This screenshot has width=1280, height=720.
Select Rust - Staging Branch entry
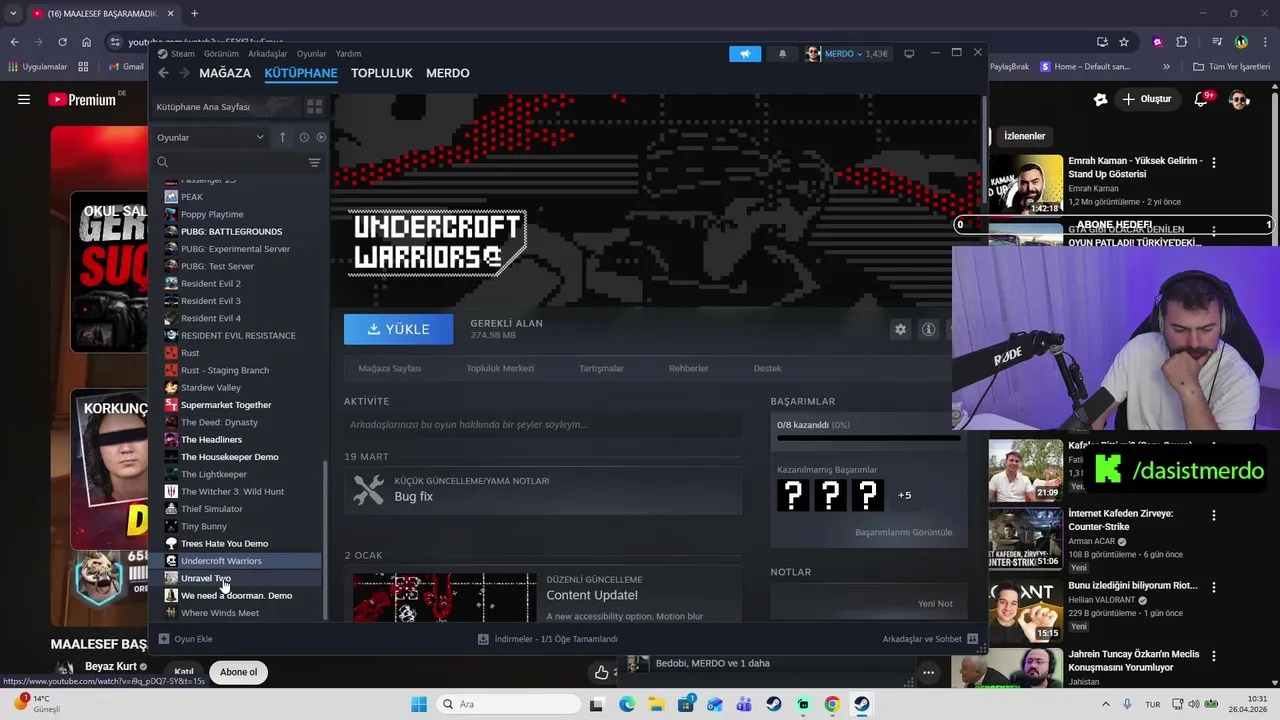coord(225,370)
